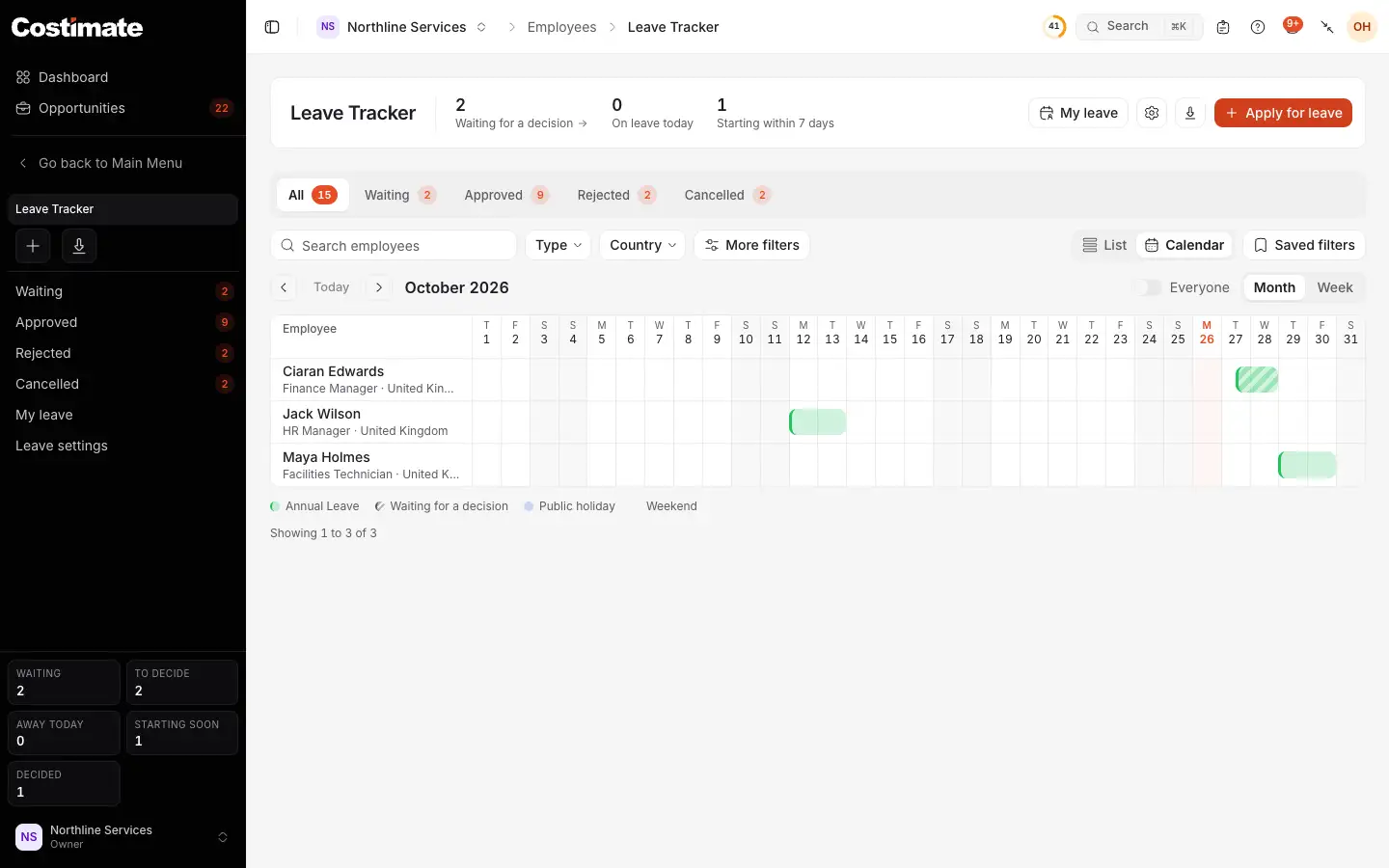Switch to the Approved tab above the search box
This screenshot has height=868, width=1389.
point(506,195)
